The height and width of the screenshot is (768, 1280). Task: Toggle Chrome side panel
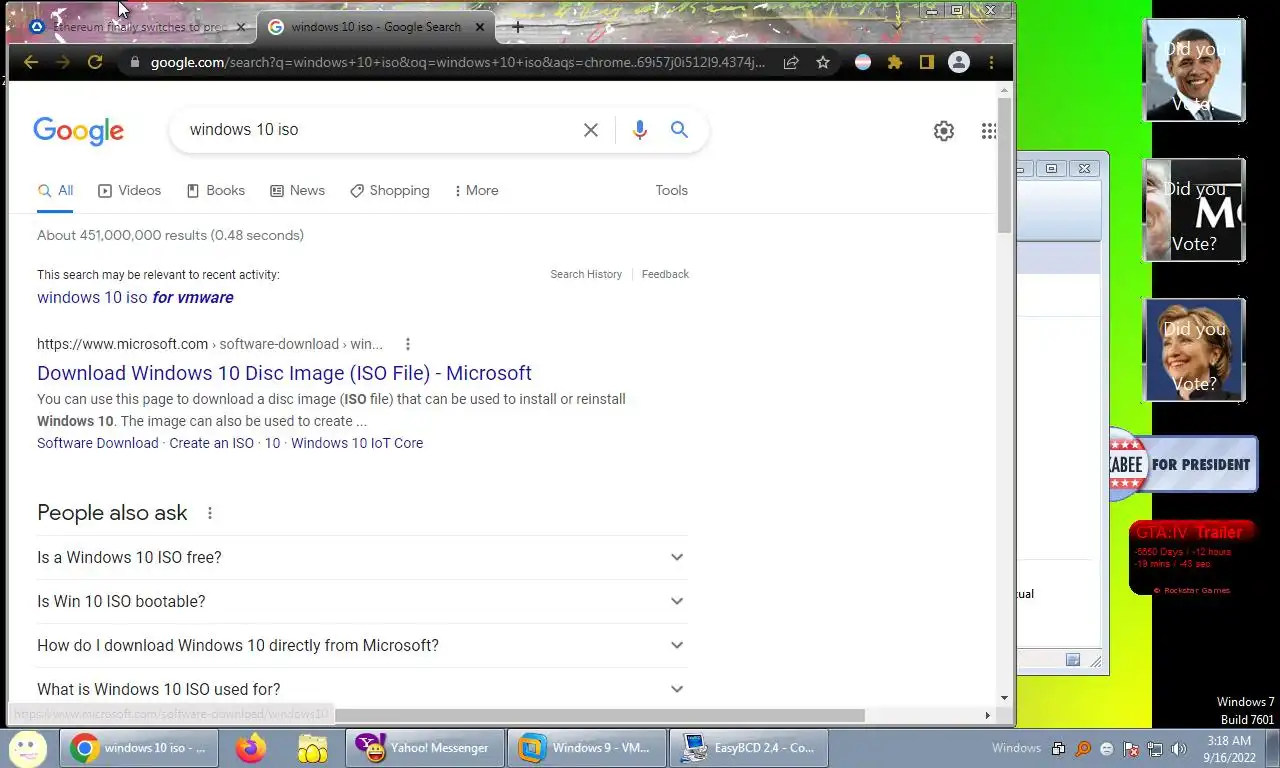(927, 62)
